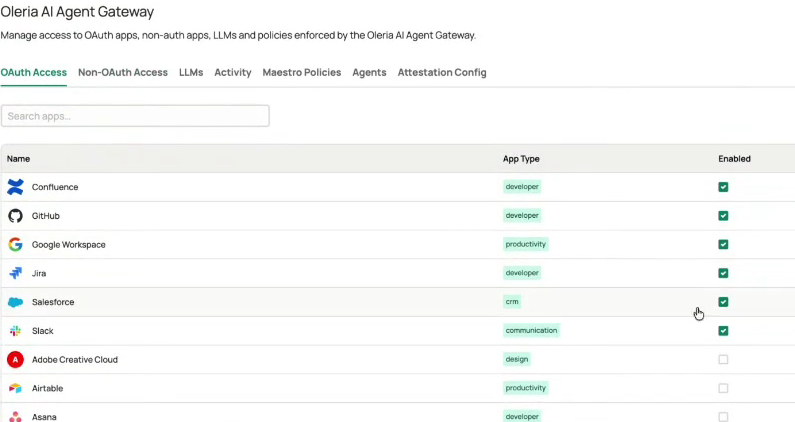Click the Confluence app name
The image size is (795, 422).
(x=55, y=187)
